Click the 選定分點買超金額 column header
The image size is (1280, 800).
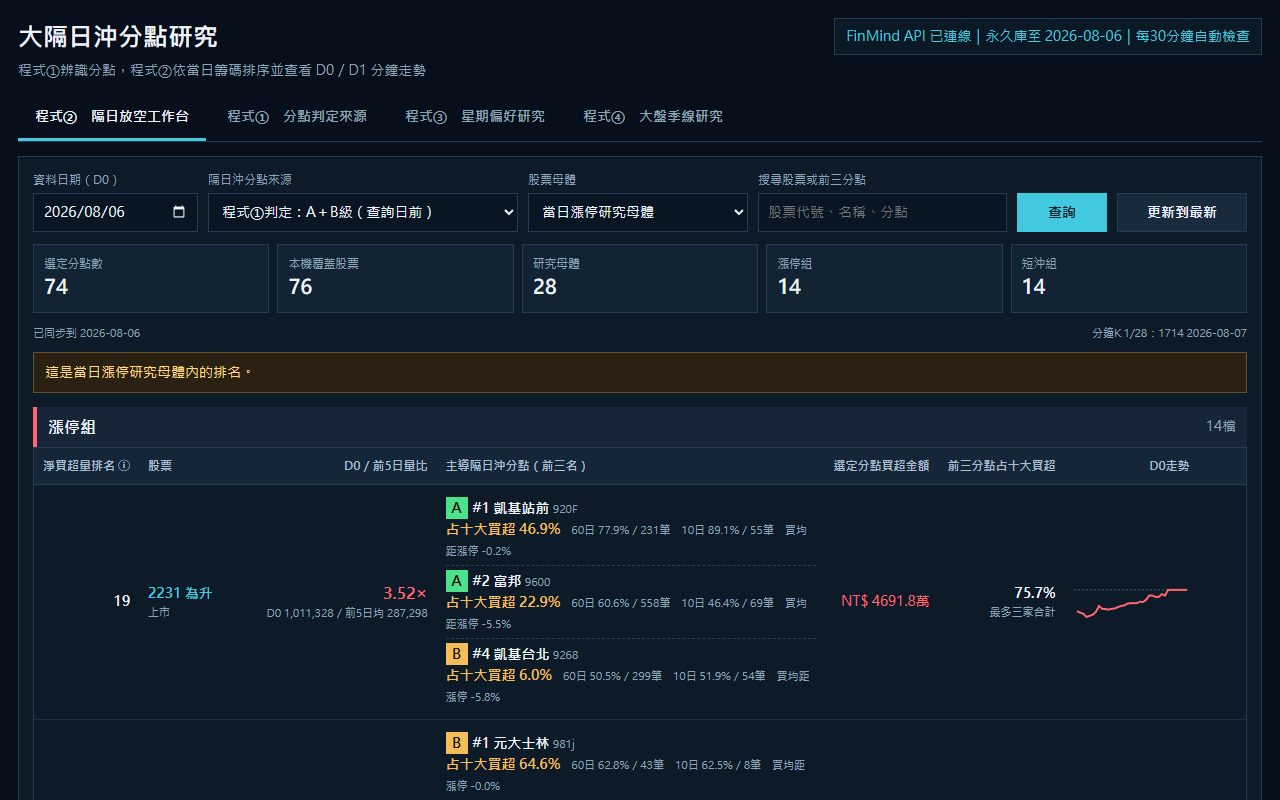[x=882, y=466]
